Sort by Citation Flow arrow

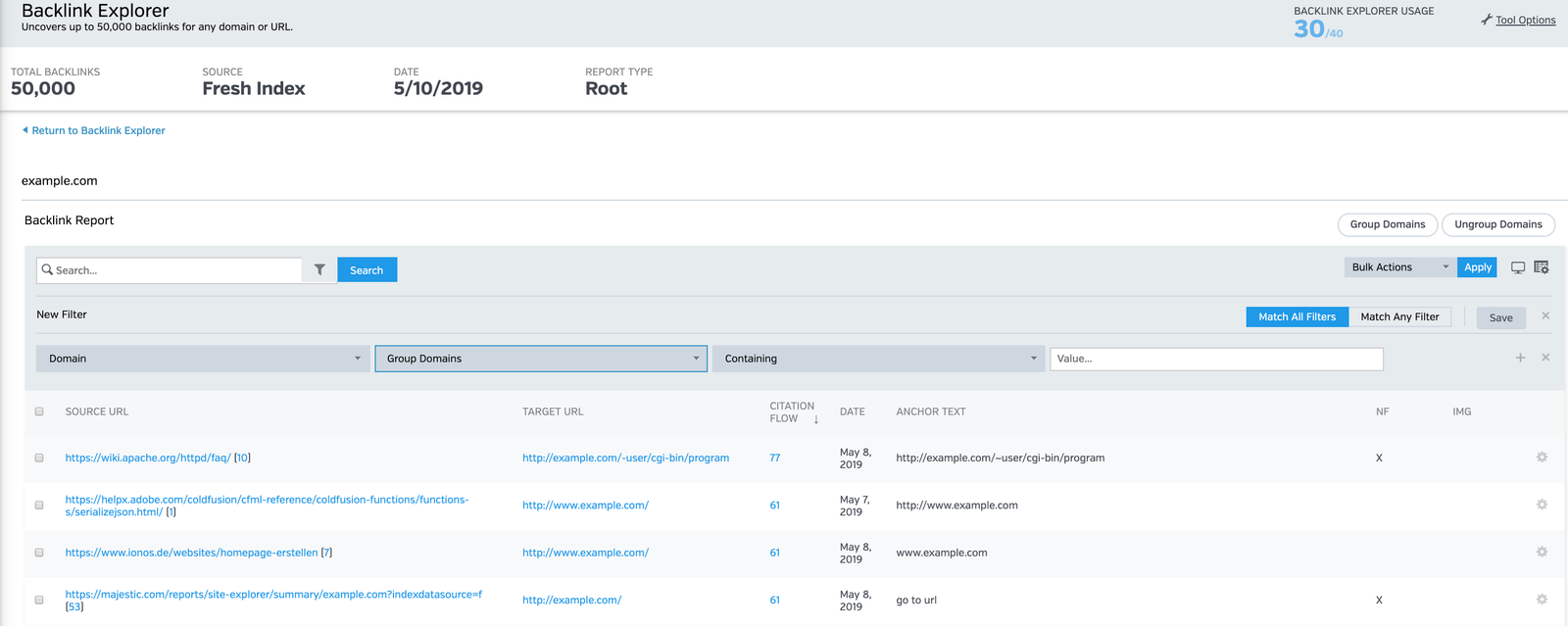pos(816,419)
